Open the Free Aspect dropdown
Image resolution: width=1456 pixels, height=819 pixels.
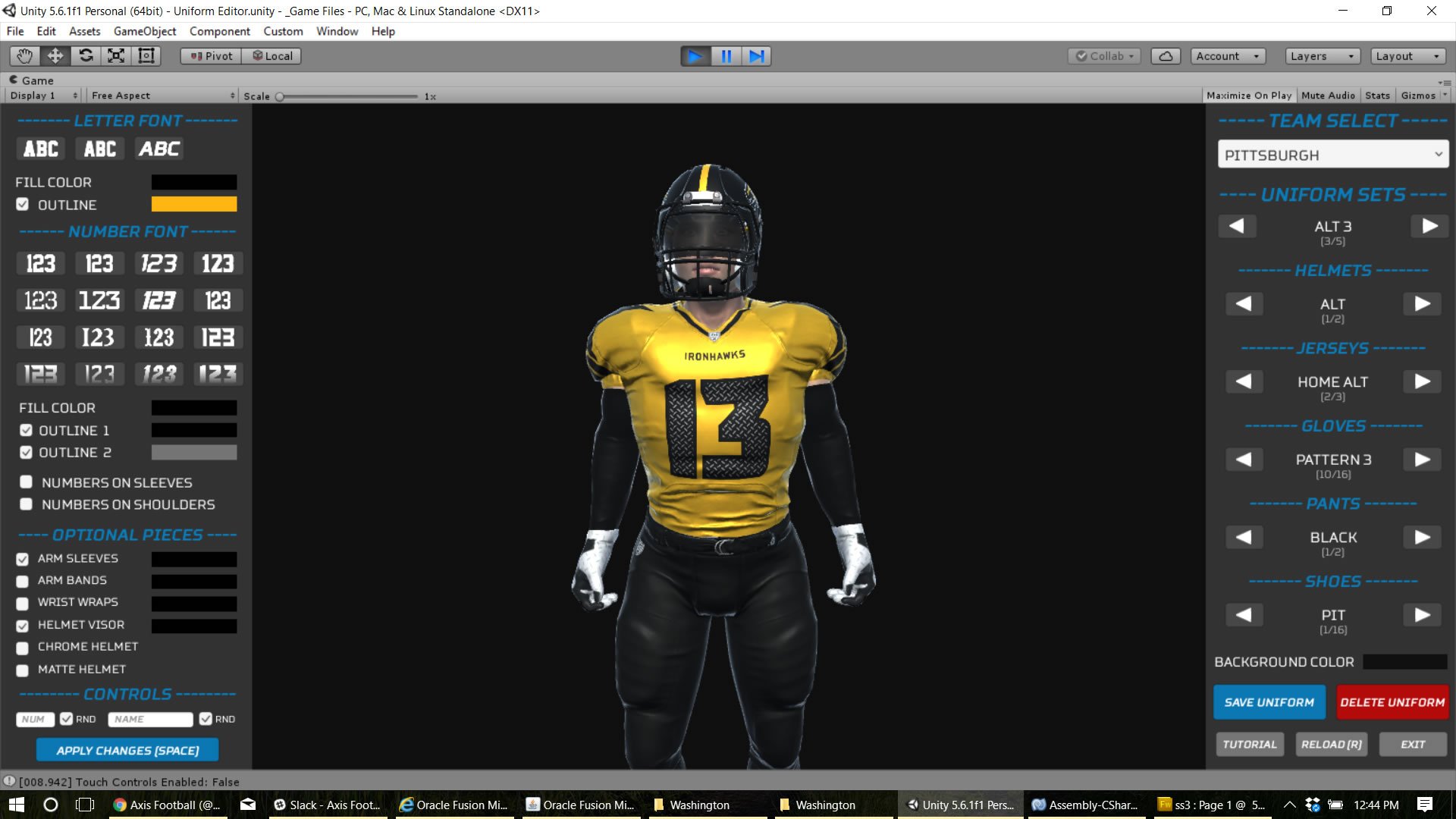tap(162, 96)
